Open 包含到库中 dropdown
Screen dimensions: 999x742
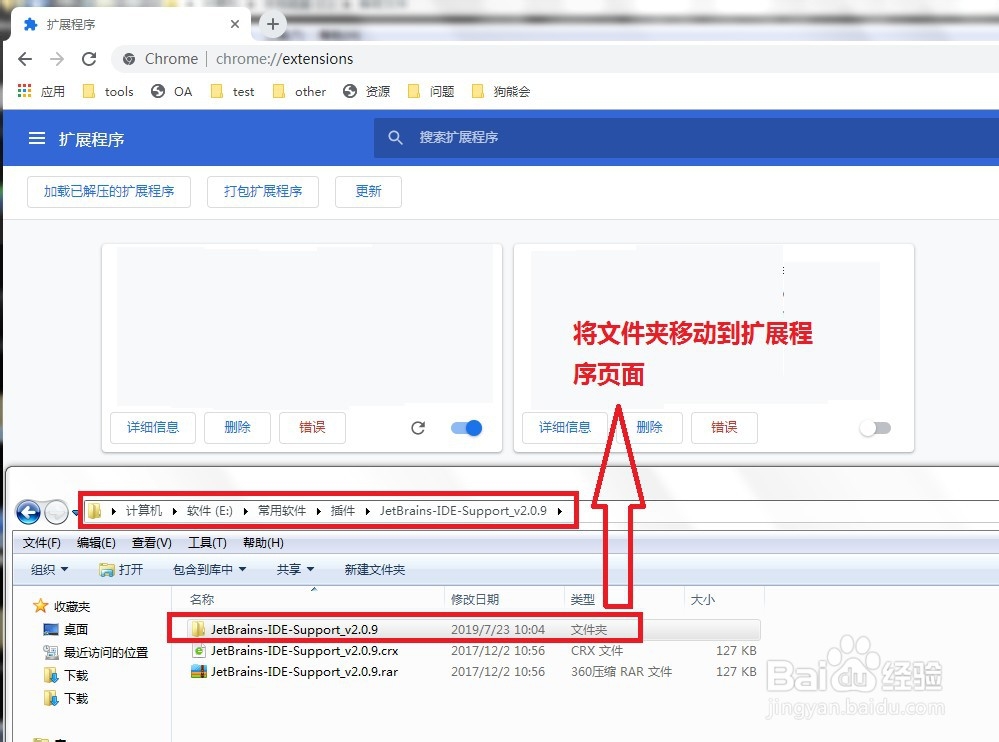pos(209,569)
